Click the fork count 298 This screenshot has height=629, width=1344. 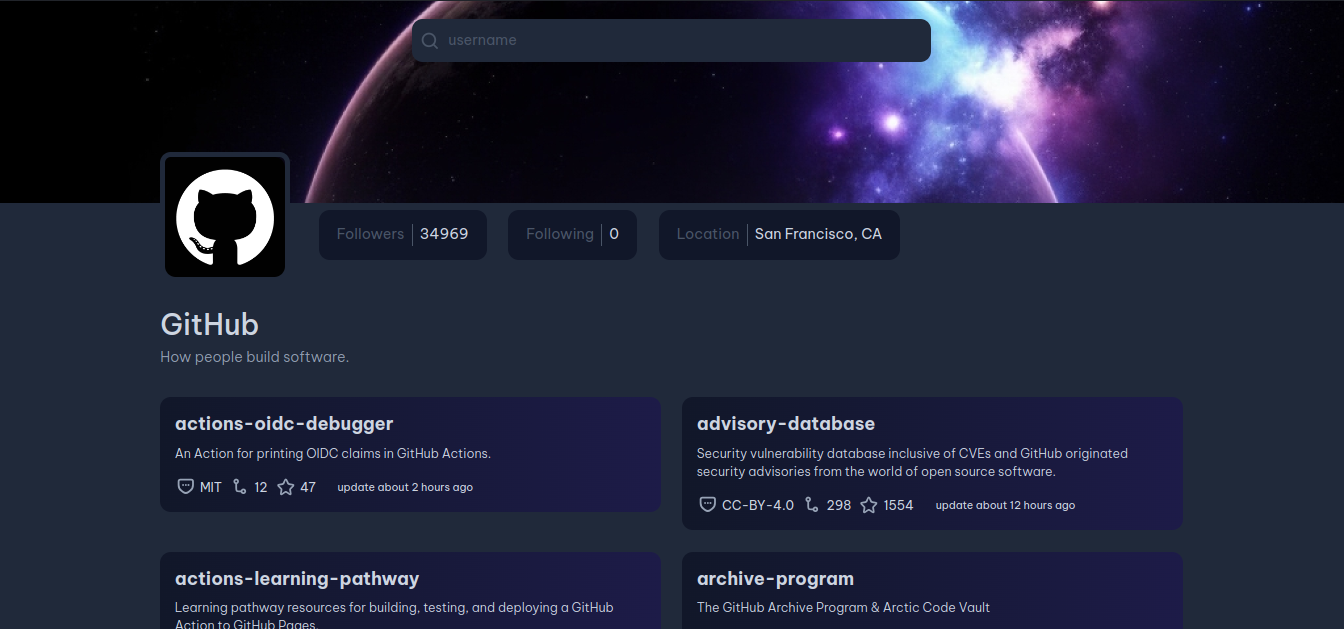coord(839,506)
